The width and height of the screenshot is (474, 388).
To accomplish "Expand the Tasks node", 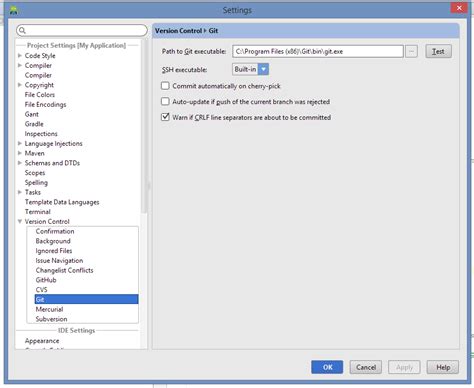I will (20, 192).
